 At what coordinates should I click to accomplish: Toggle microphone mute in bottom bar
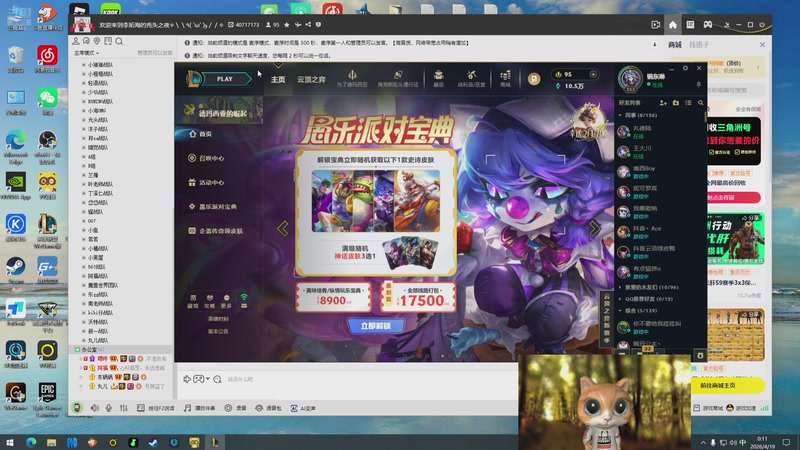point(109,408)
